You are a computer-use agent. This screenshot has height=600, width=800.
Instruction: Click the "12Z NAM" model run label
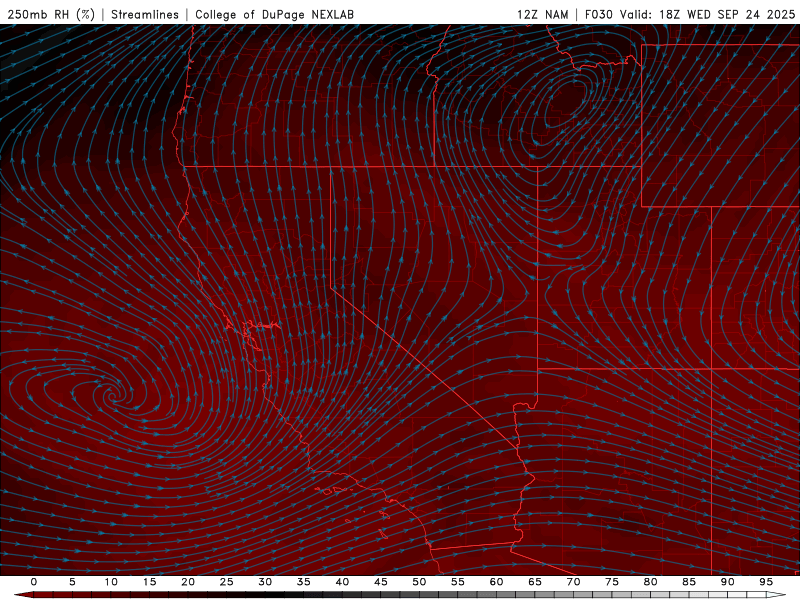click(542, 14)
